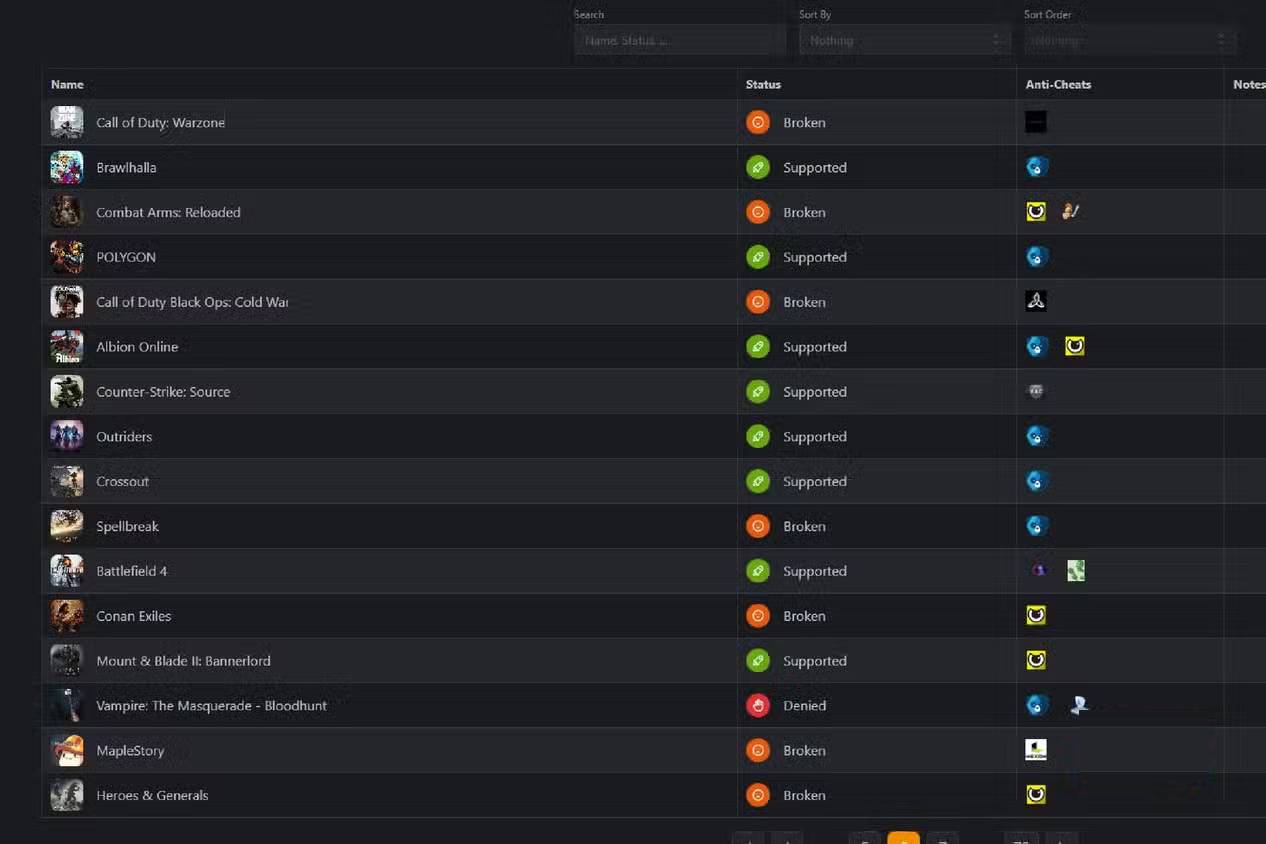
Task: Click the anti-cheat icon for Call of Duty Black Ops: Cold War
Action: [x=1036, y=302]
